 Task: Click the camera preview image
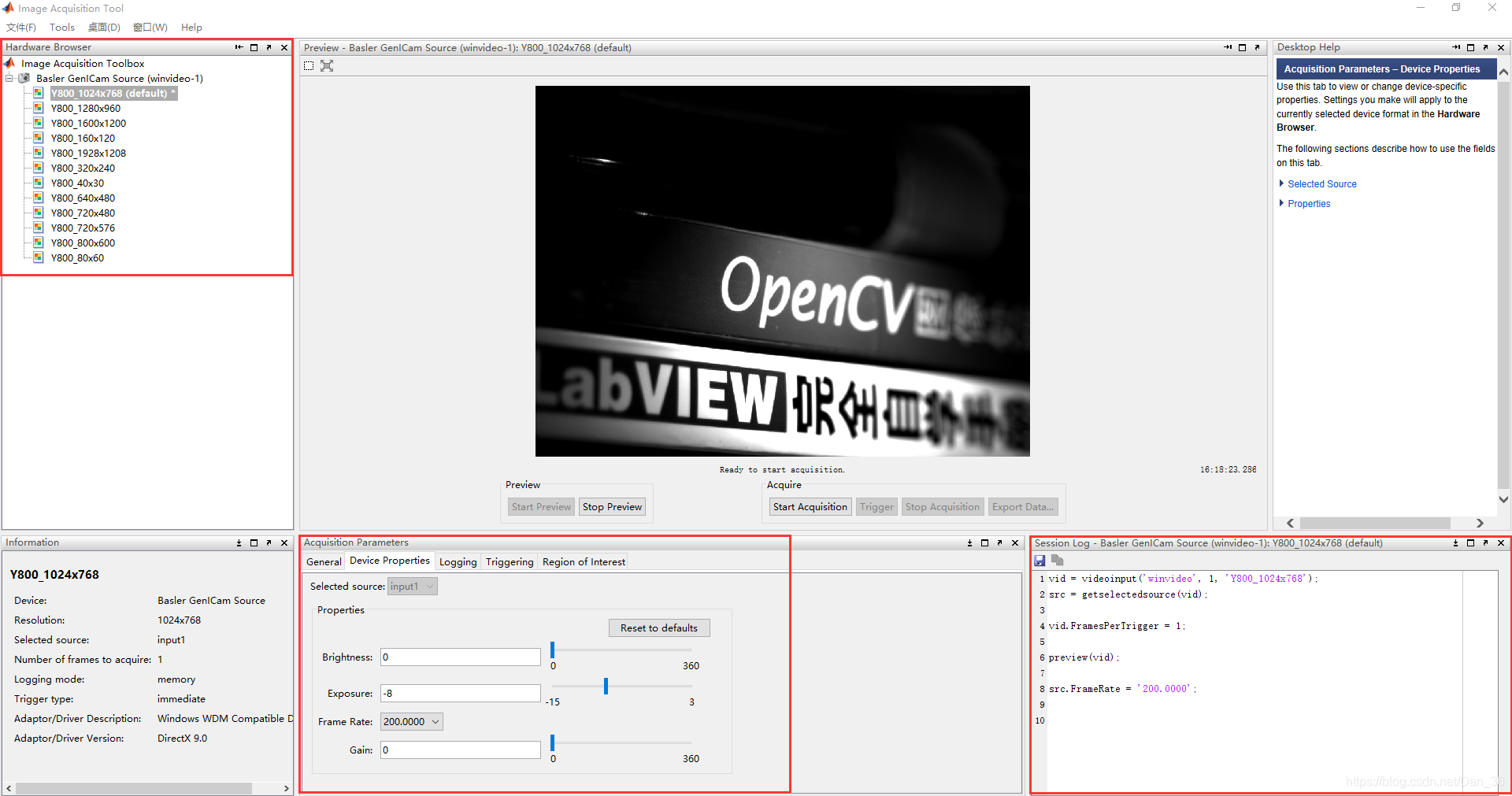pos(783,271)
